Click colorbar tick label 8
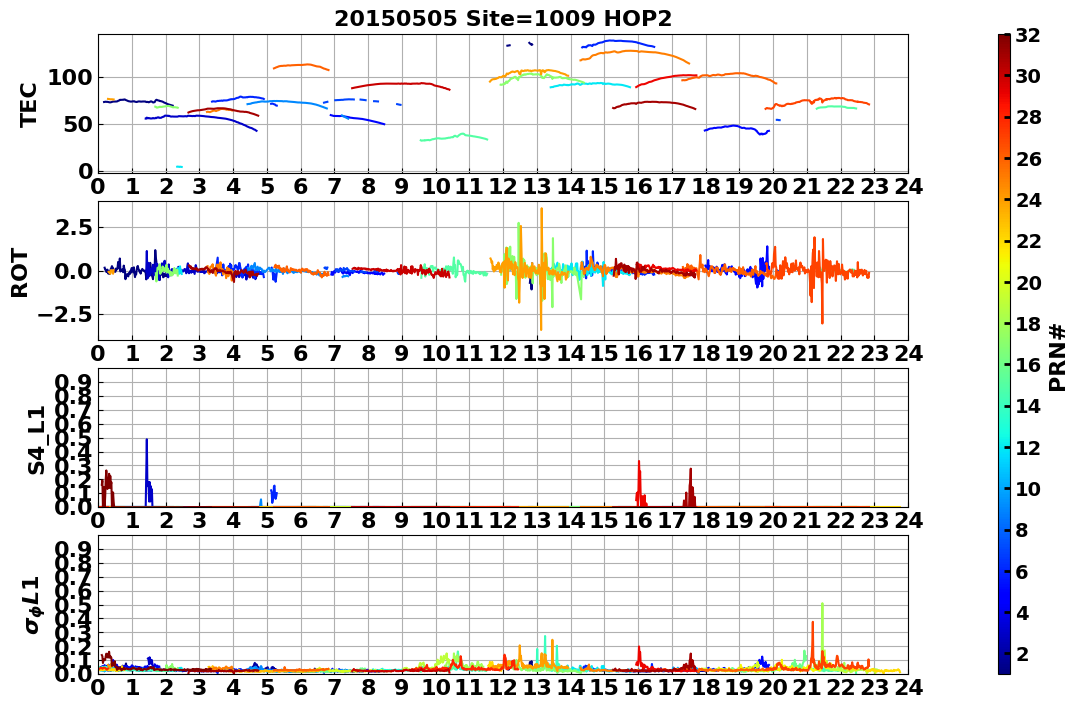The image size is (1077, 709). click(1021, 530)
